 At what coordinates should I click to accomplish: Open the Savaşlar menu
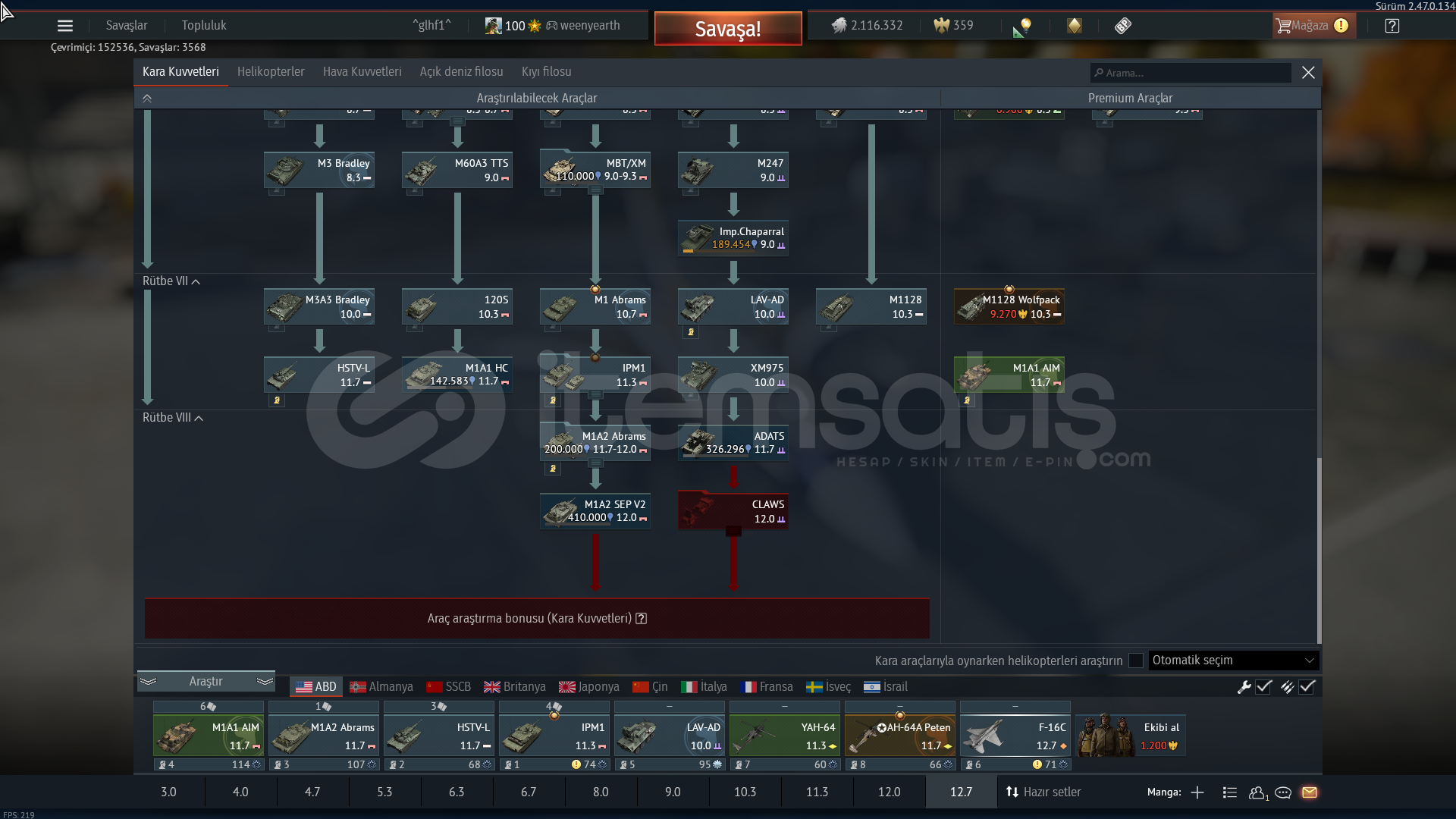tap(127, 26)
